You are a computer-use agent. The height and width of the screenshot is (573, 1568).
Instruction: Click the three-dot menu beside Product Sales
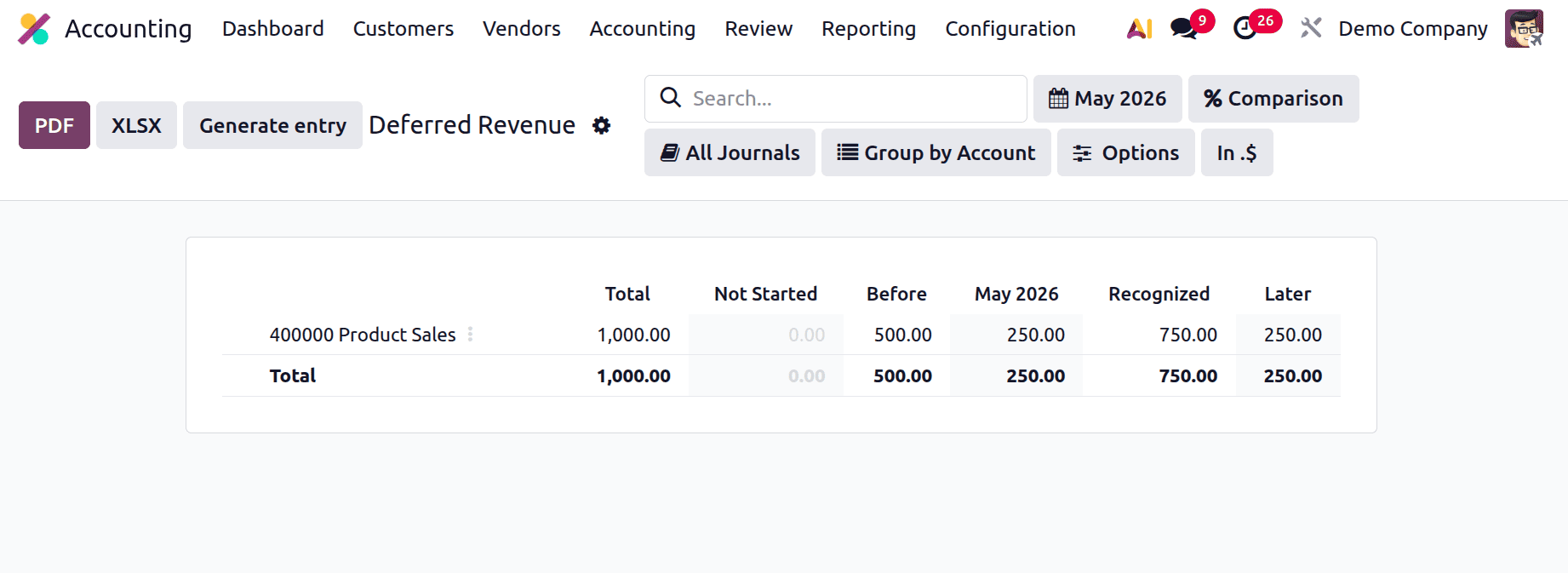pos(470,335)
